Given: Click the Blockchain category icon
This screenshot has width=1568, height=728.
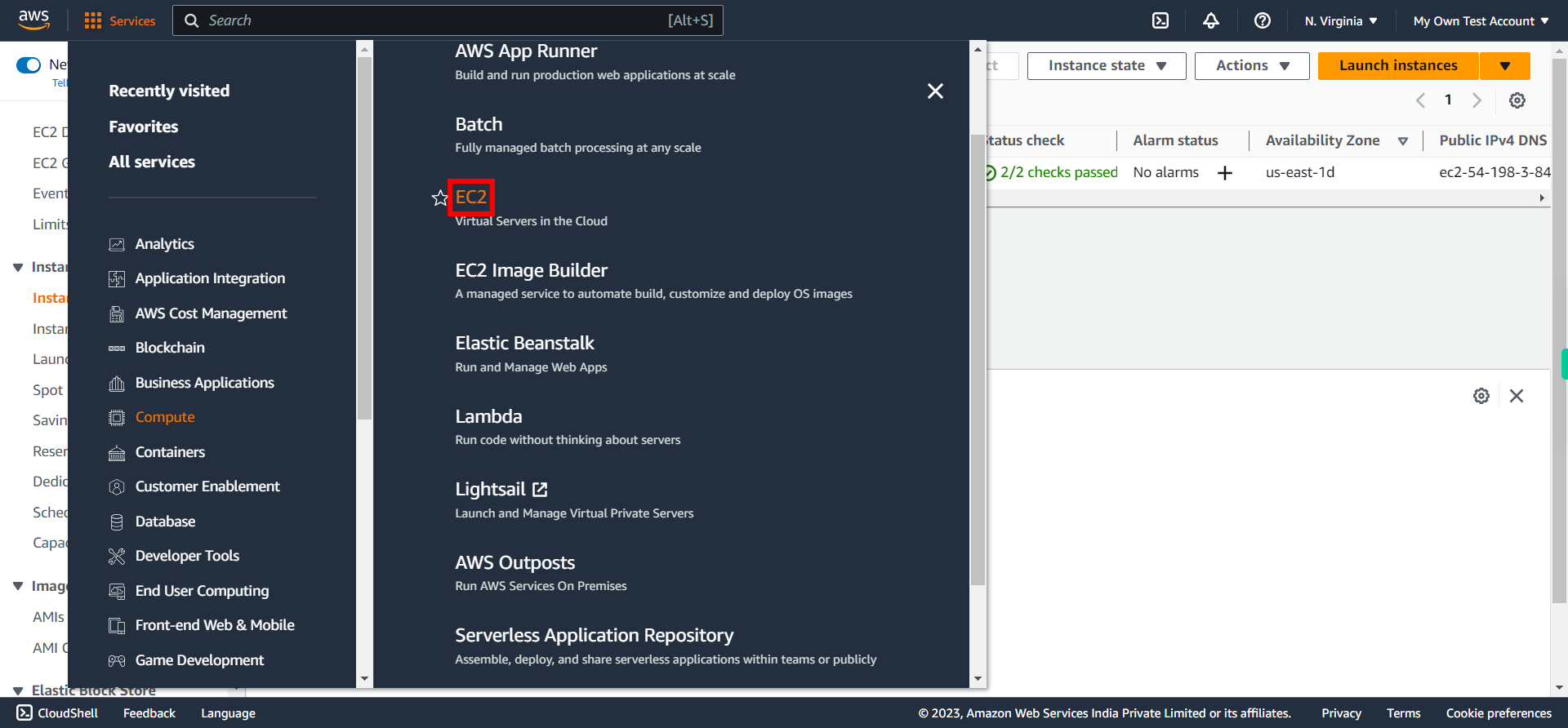Looking at the screenshot, I should [x=117, y=348].
